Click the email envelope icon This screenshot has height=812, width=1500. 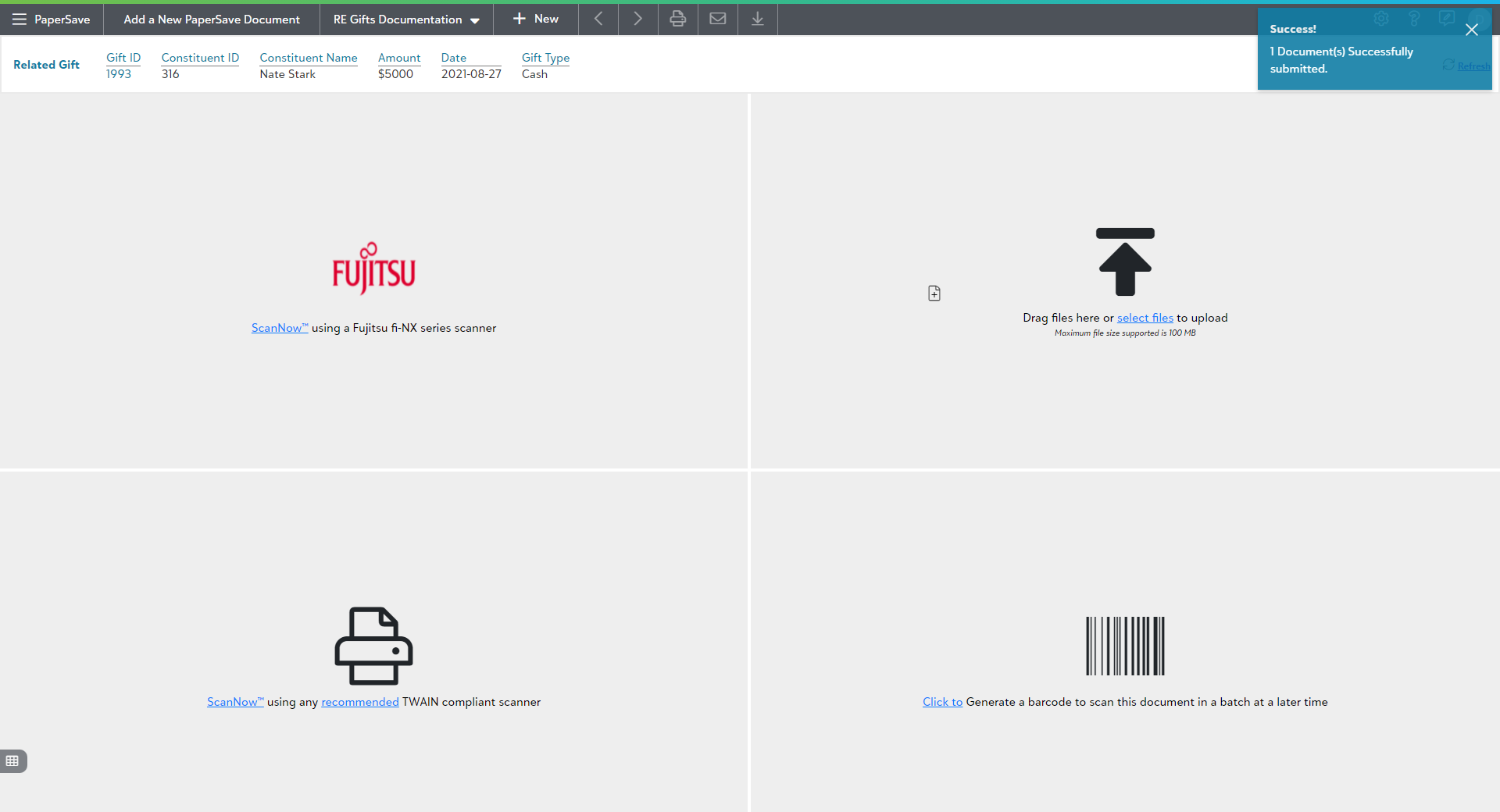click(x=717, y=20)
